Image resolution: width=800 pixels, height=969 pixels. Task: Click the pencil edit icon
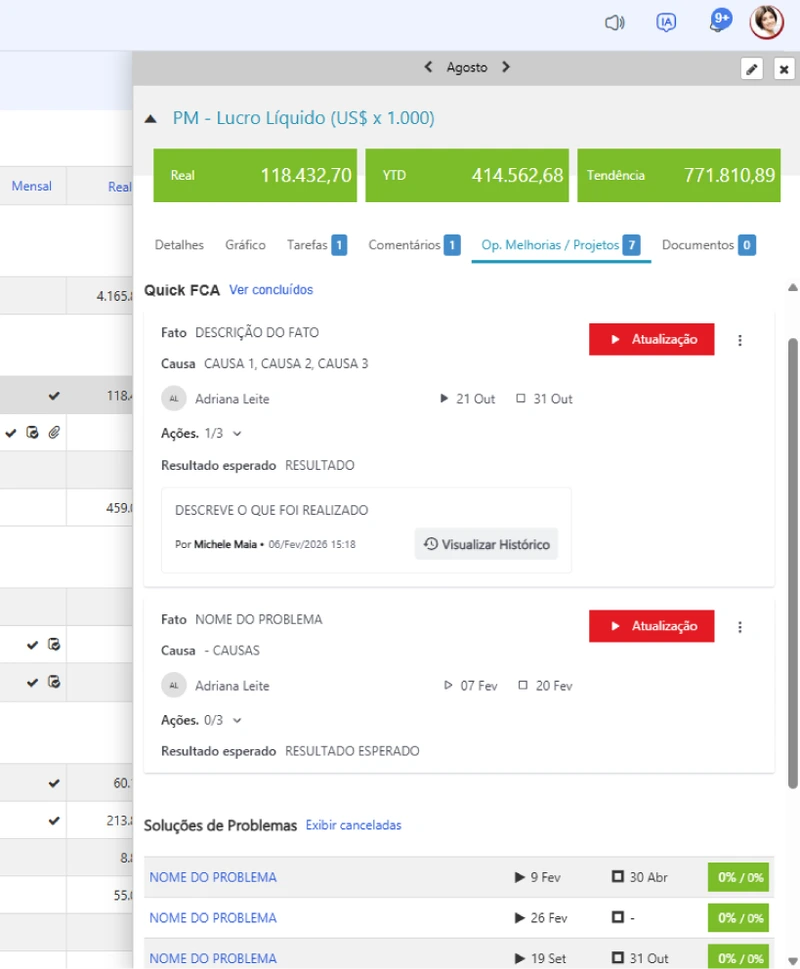pos(752,69)
